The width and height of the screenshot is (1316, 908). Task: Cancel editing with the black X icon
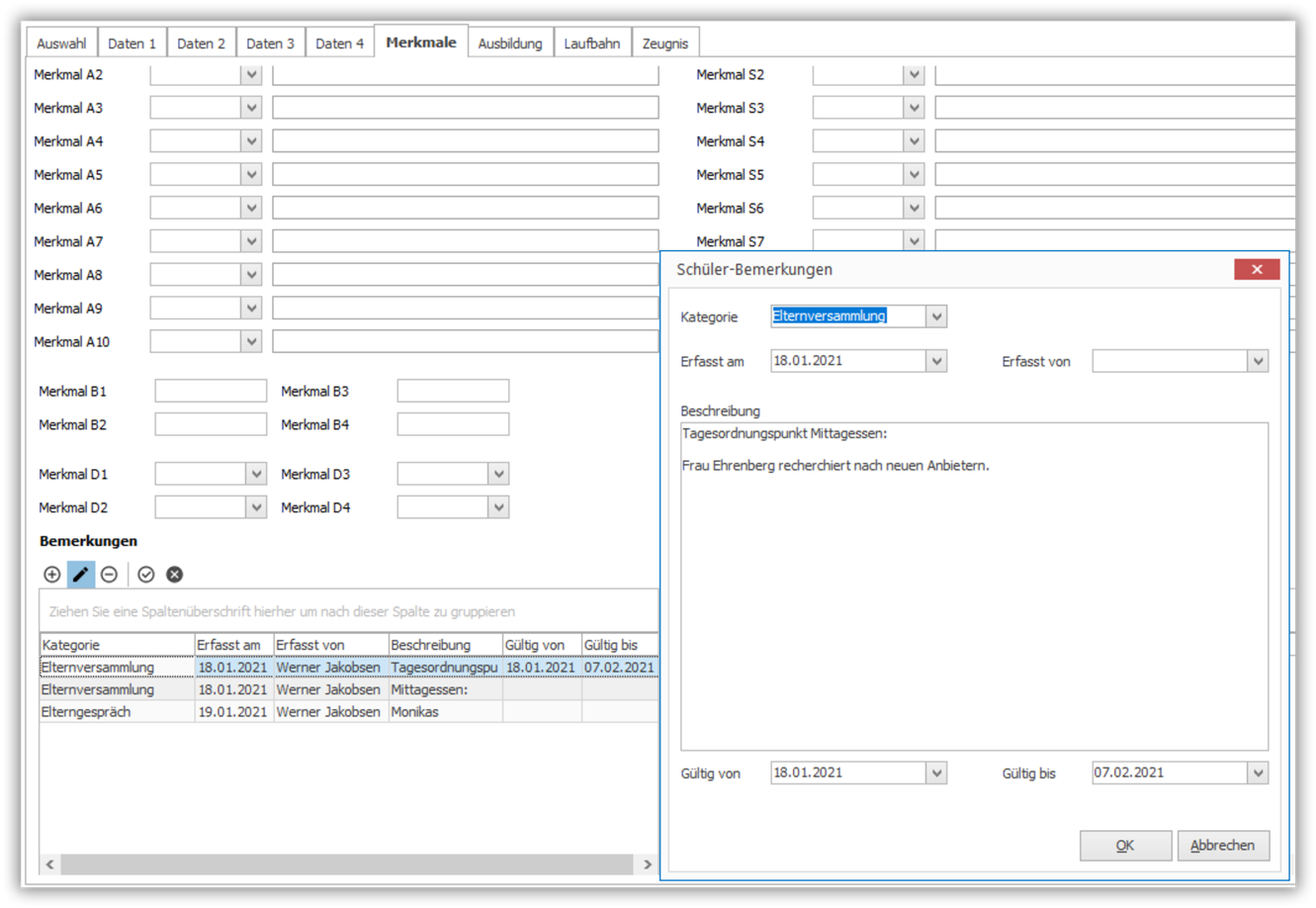click(174, 575)
